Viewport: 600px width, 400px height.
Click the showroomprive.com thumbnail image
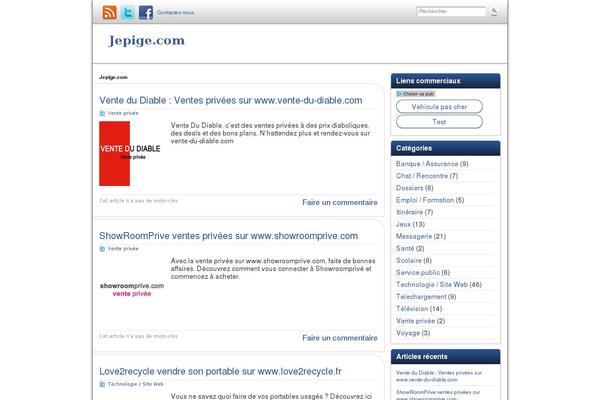pyautogui.click(x=132, y=290)
